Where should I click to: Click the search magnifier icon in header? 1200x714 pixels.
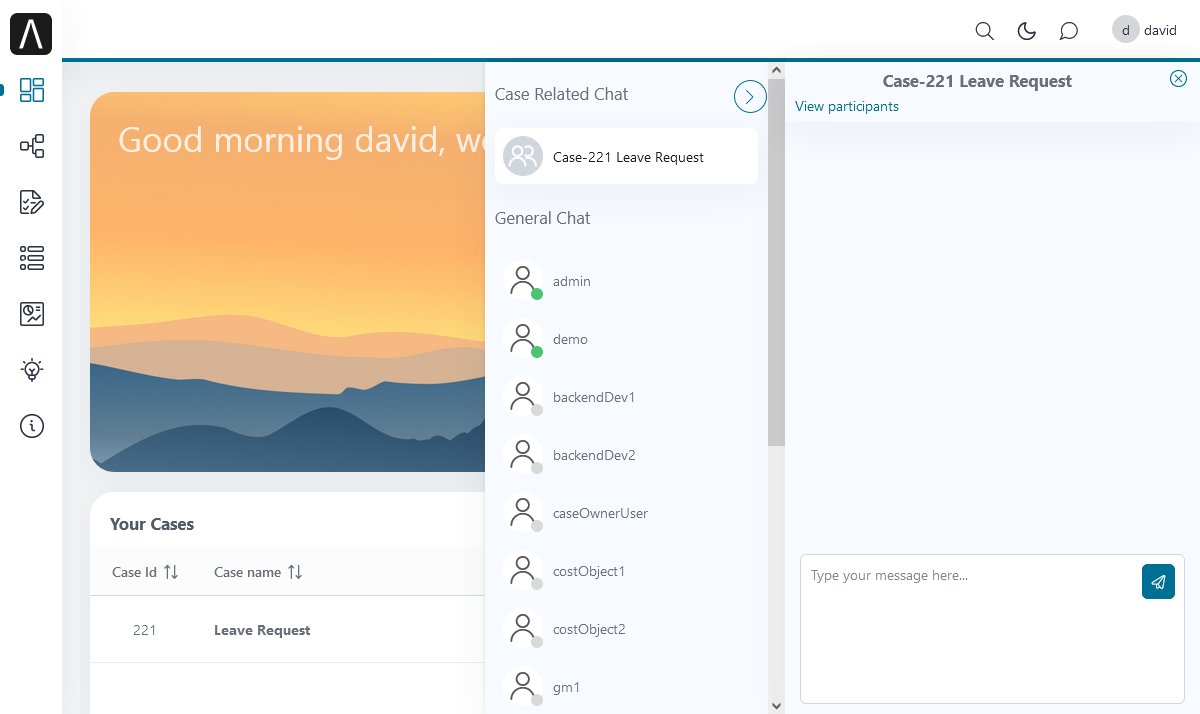984,31
